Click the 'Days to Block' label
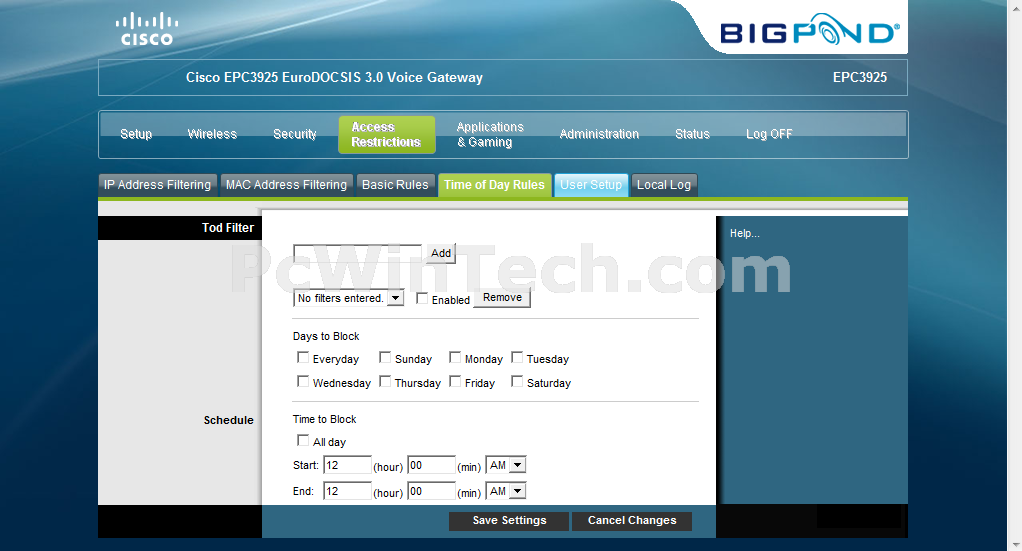1022x551 pixels. (x=326, y=336)
